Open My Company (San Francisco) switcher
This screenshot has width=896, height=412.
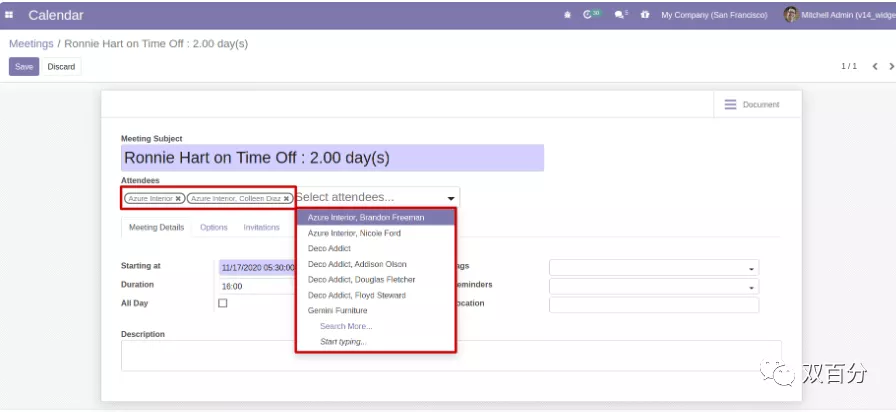click(714, 15)
